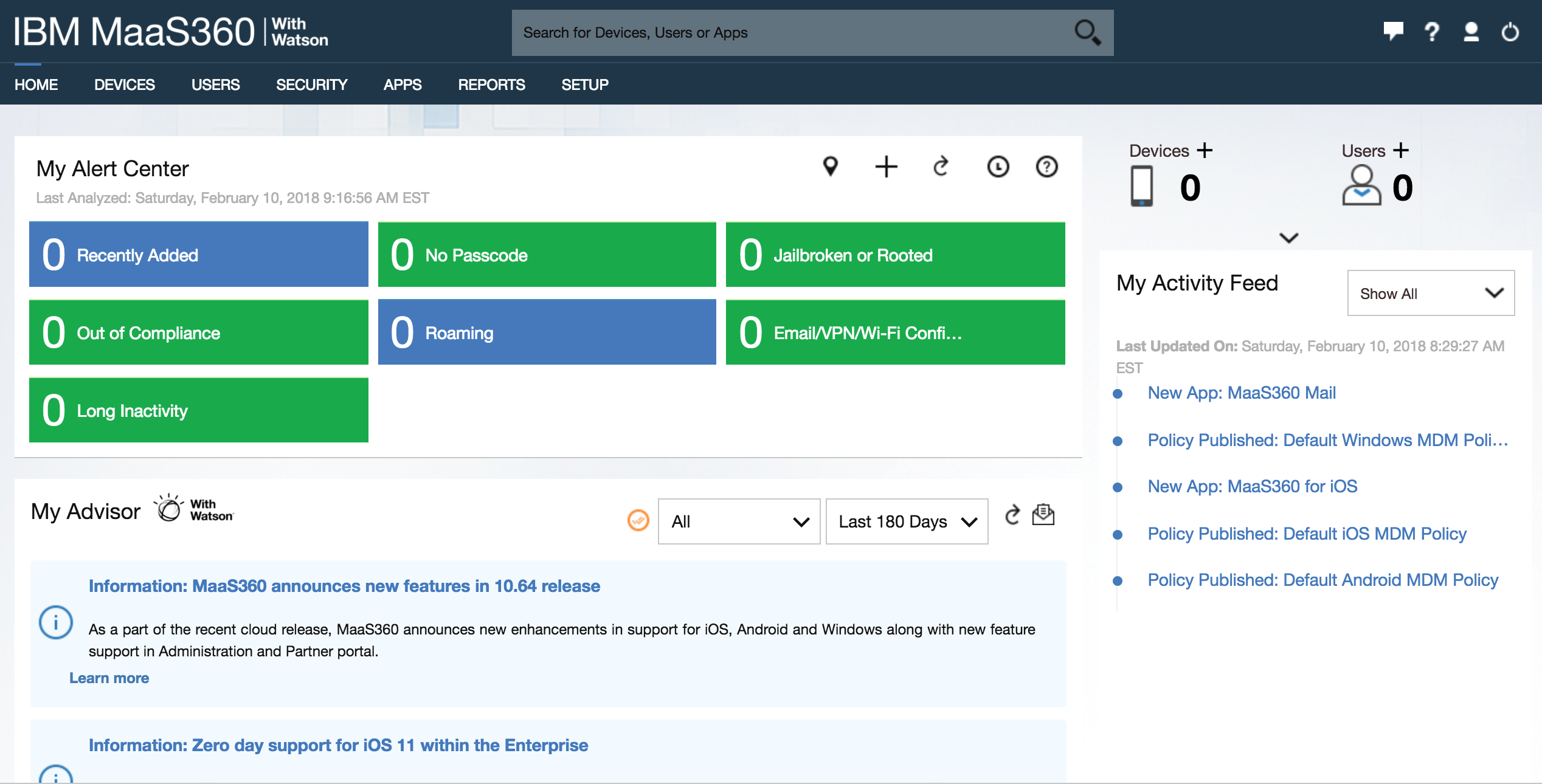This screenshot has height=784, width=1542.
Task: Open My Alert Center help icon
Action: [x=1045, y=167]
